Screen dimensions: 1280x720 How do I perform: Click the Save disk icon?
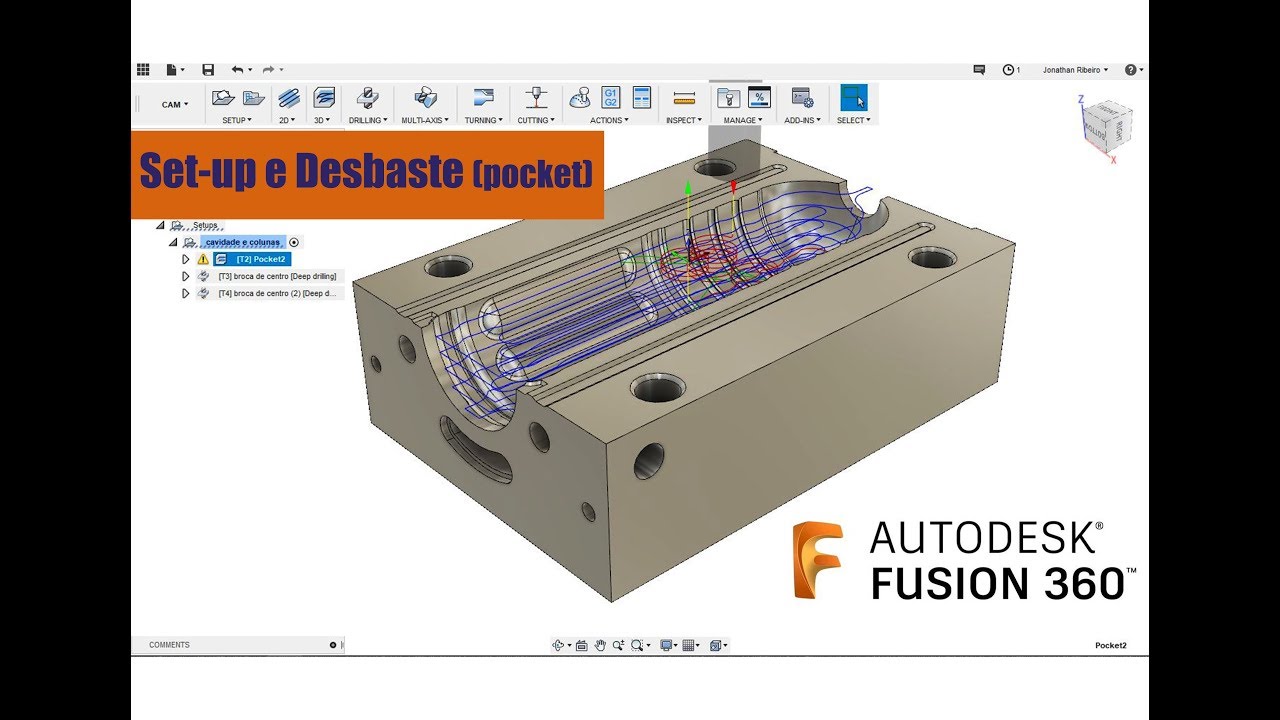click(208, 70)
